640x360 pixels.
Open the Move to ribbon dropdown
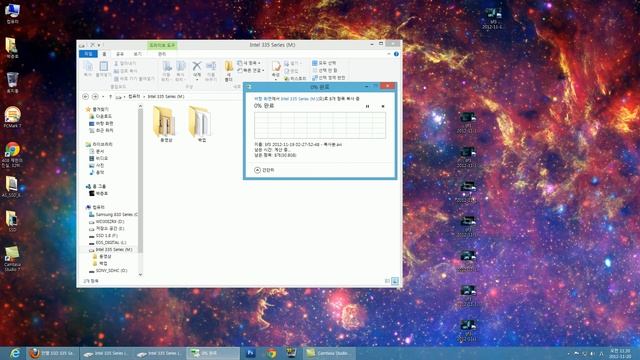pos(167,71)
